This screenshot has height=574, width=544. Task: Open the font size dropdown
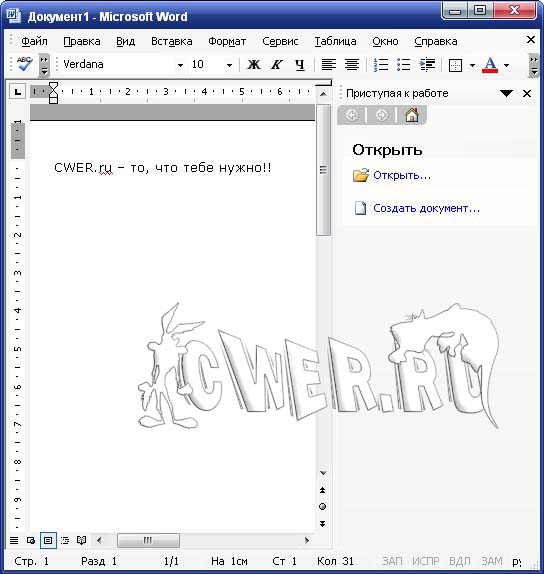229,65
